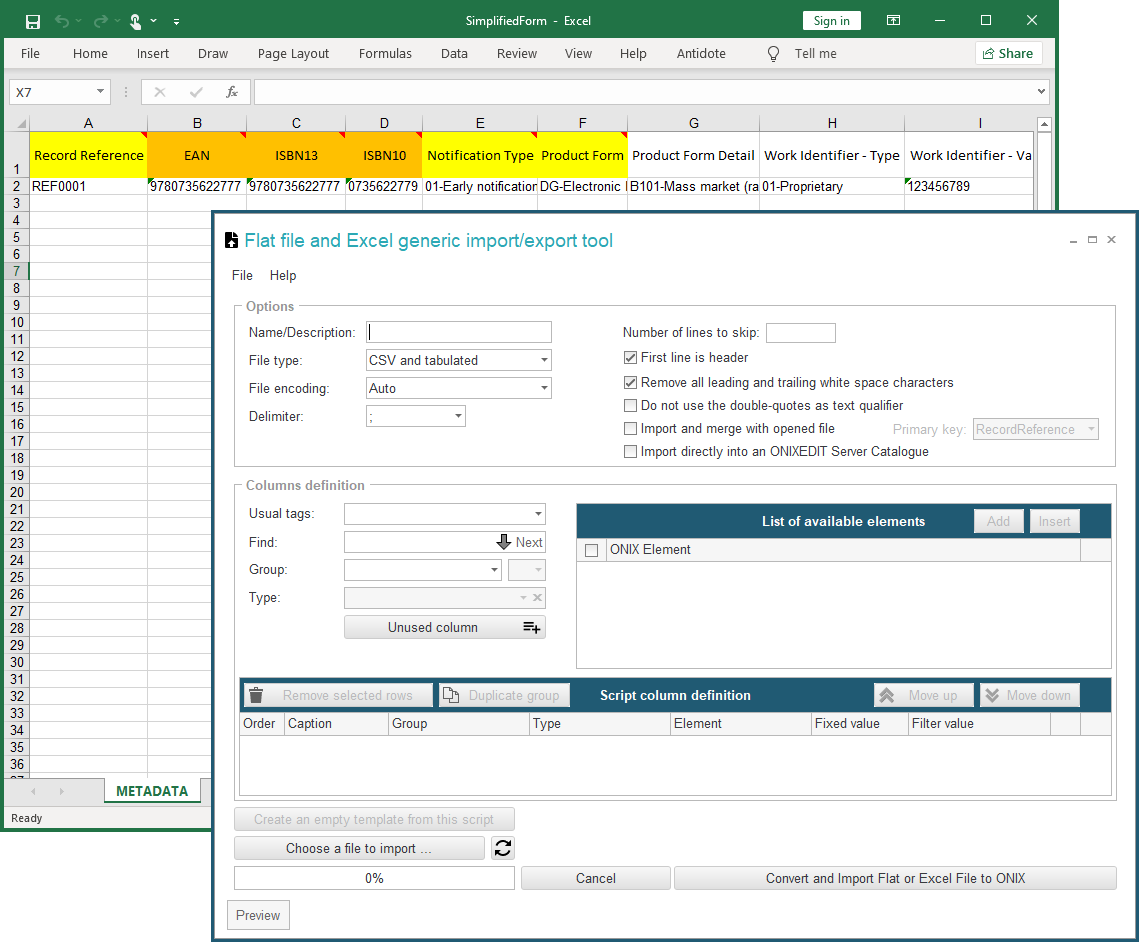Toggle Remove leading and trailing white space checkbox
The width and height of the screenshot is (1142, 945).
coord(631,382)
